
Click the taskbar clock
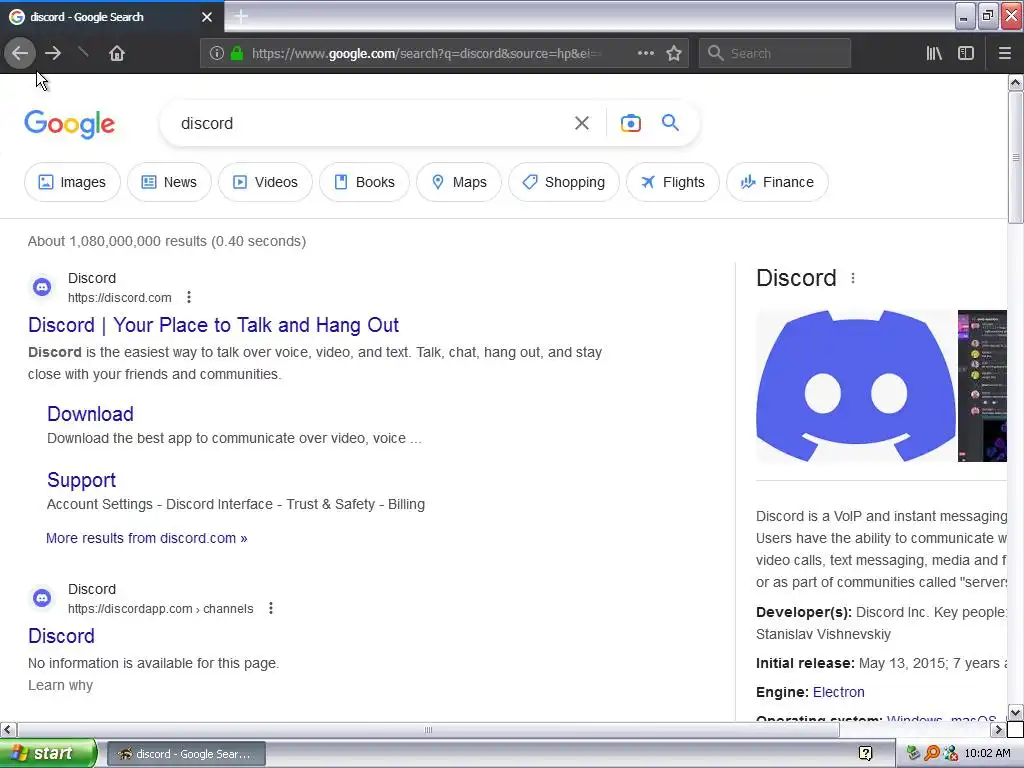coord(987,754)
